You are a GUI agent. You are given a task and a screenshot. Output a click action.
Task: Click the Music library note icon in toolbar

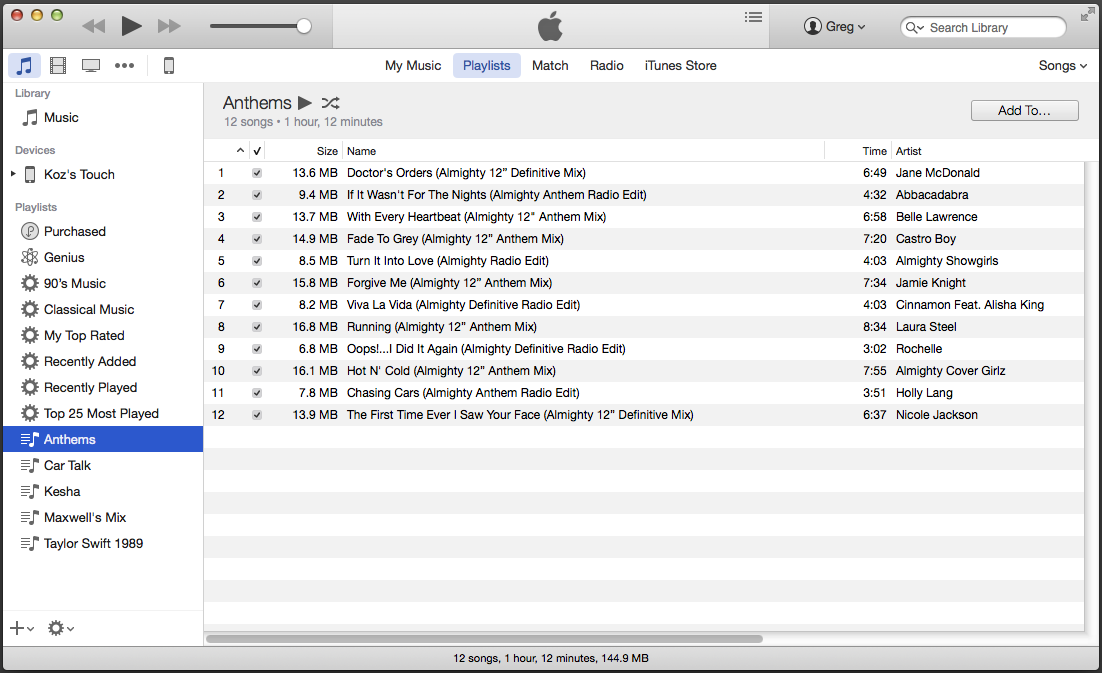click(25, 65)
